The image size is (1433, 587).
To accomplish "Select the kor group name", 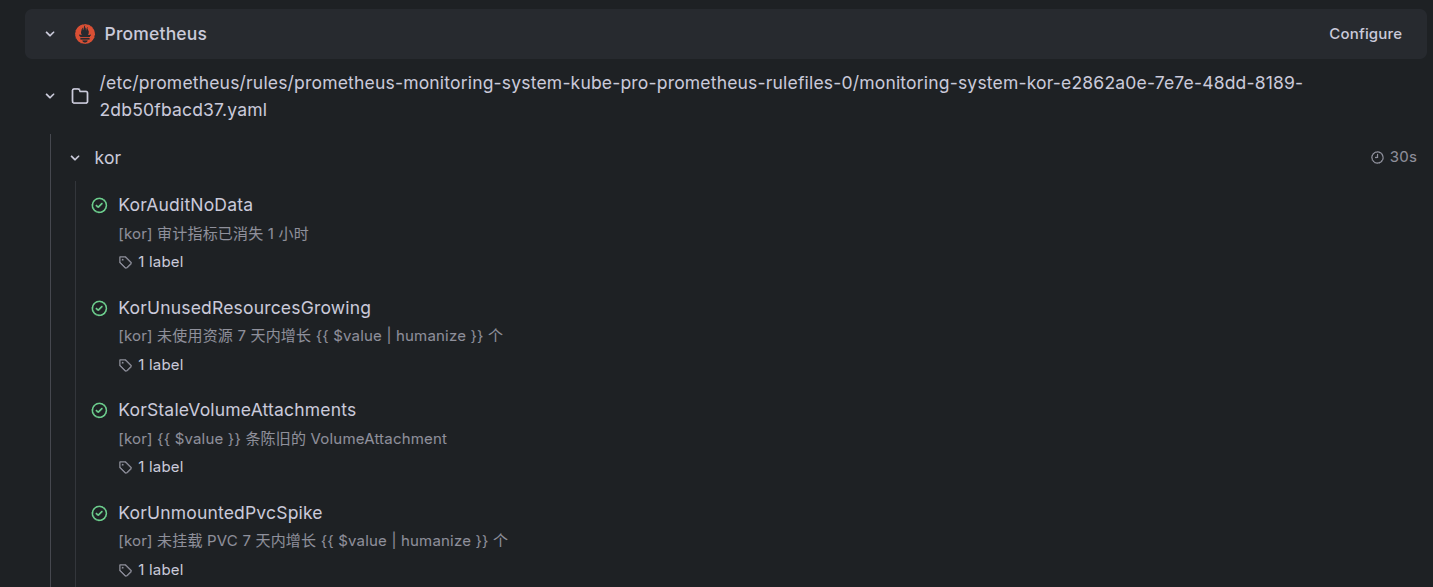I will (108, 158).
